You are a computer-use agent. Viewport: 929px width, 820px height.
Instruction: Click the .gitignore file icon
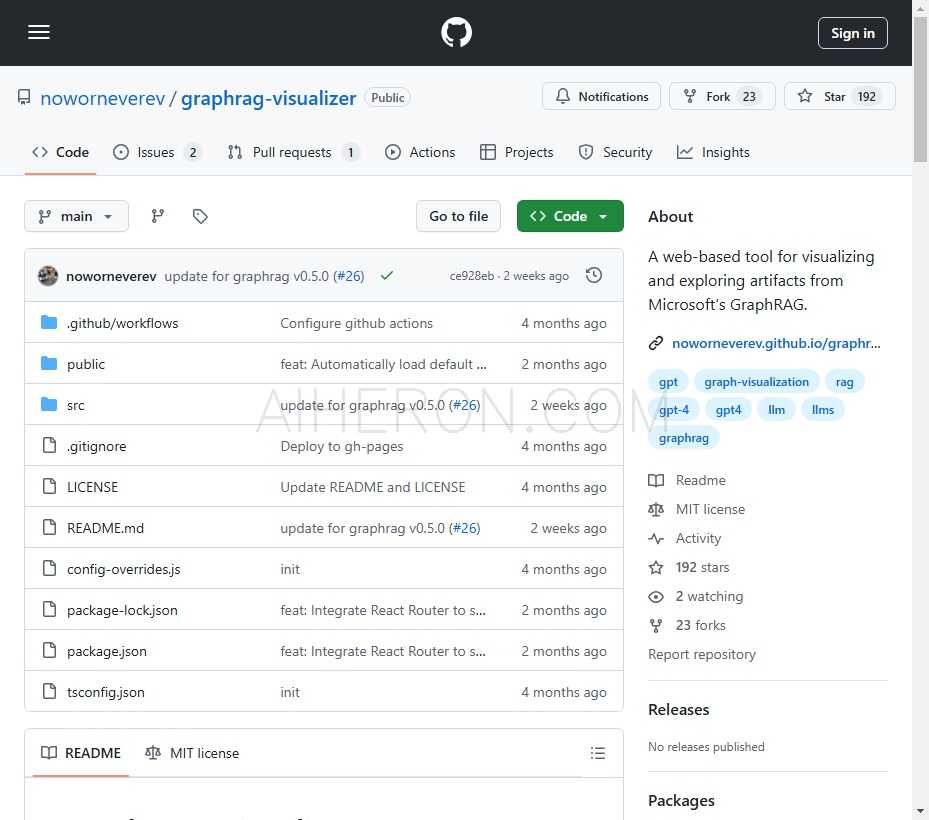pyautogui.click(x=50, y=446)
